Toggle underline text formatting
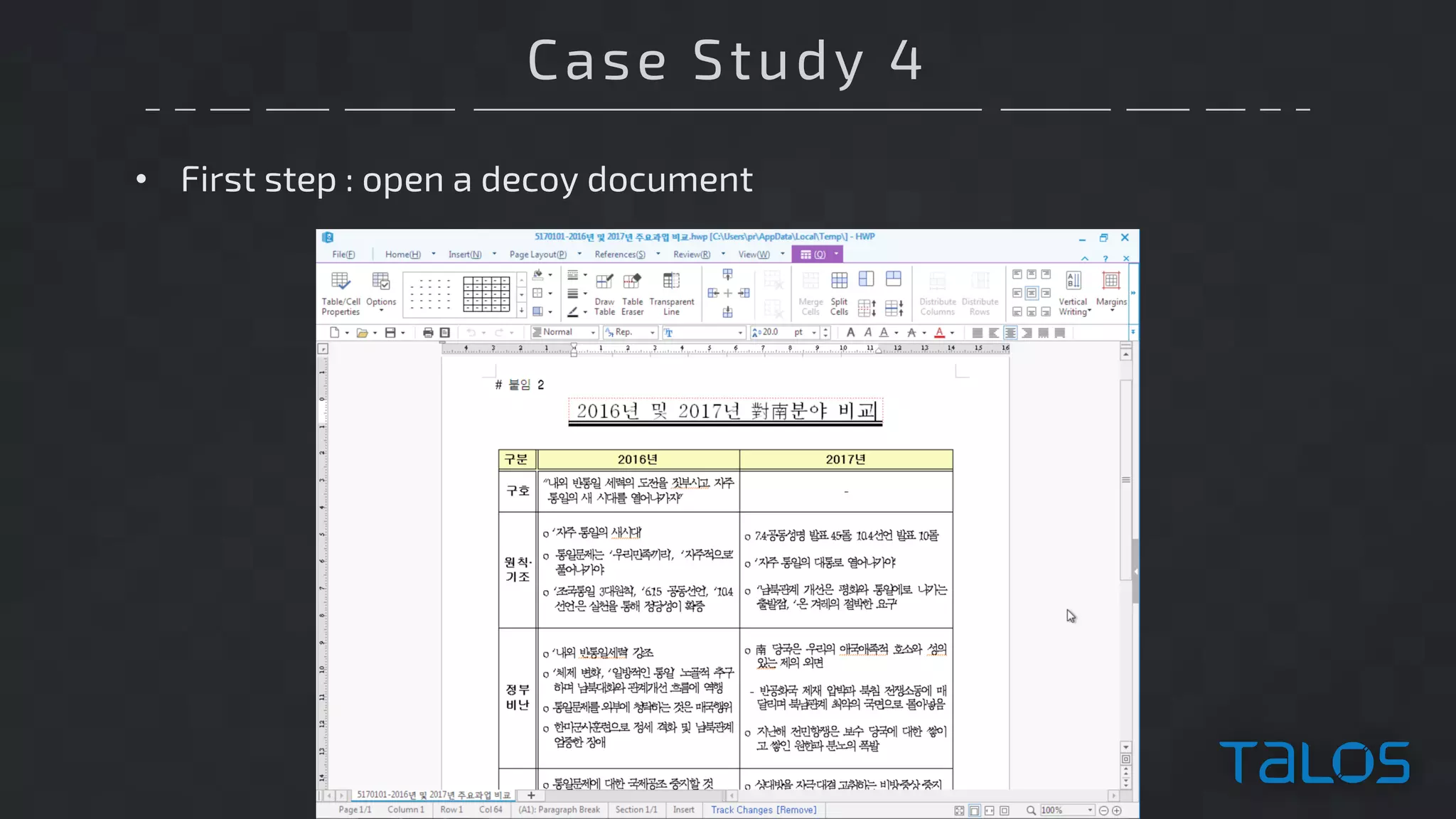 884,332
